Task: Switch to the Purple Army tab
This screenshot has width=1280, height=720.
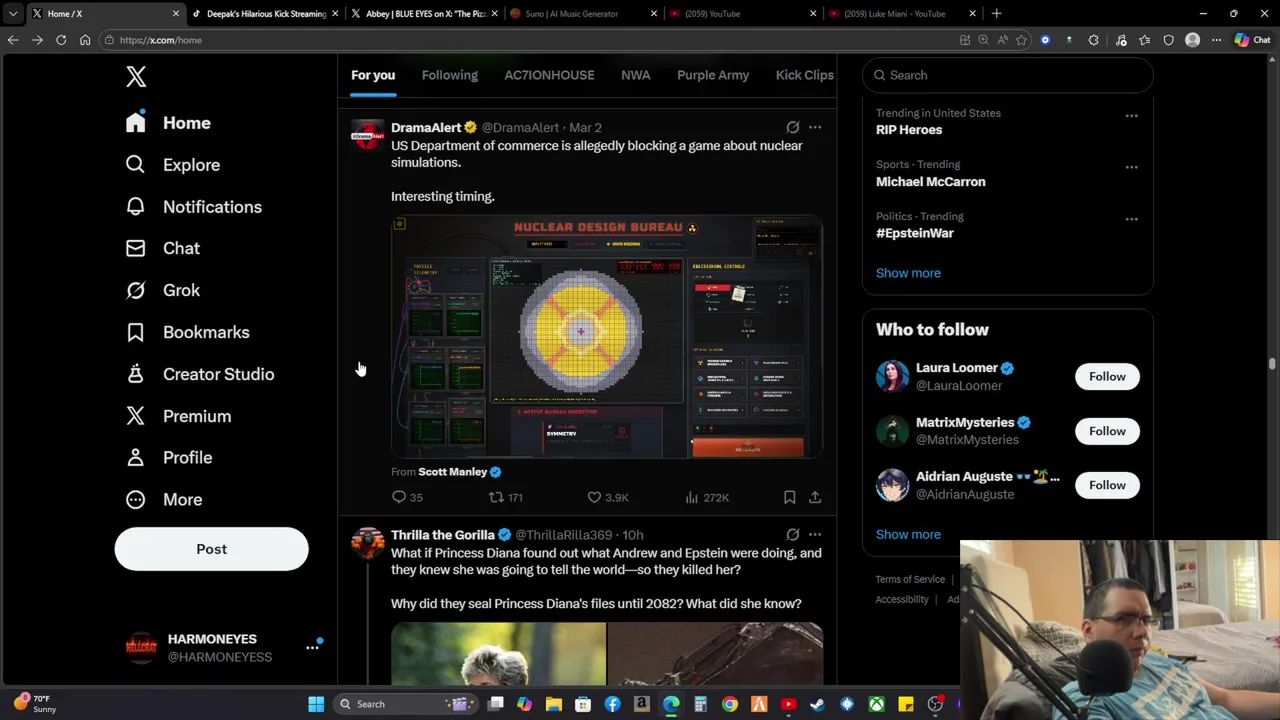Action: (713, 75)
